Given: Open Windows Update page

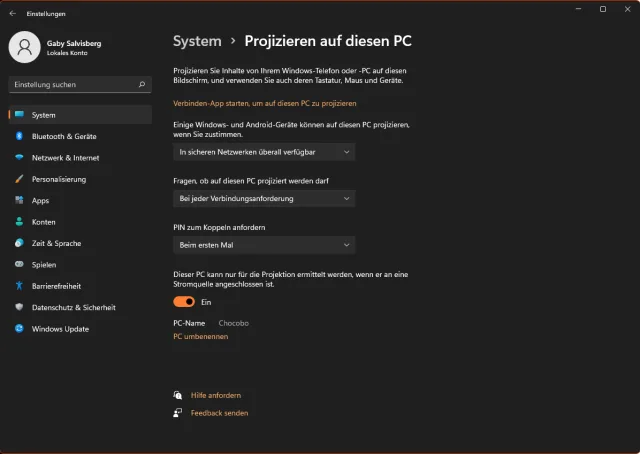Looking at the screenshot, I should 80,329.
